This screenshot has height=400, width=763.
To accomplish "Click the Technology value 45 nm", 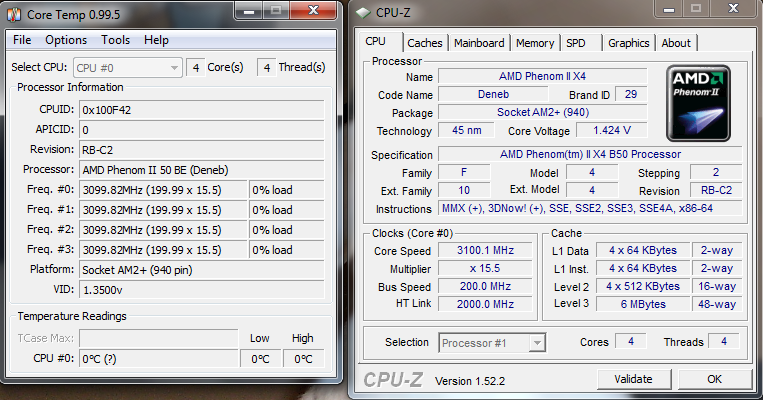I will click(466, 130).
